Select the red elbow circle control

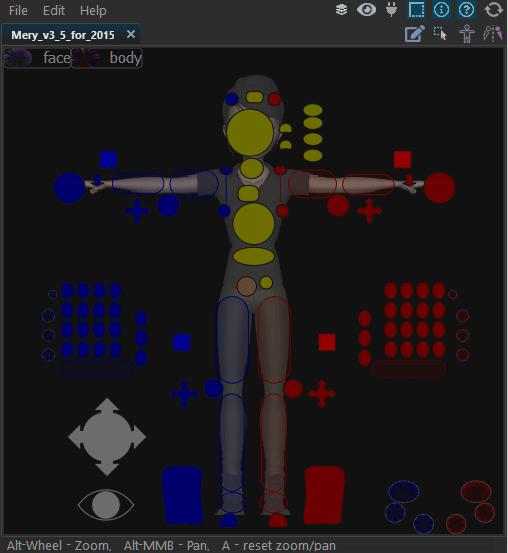tap(338, 206)
